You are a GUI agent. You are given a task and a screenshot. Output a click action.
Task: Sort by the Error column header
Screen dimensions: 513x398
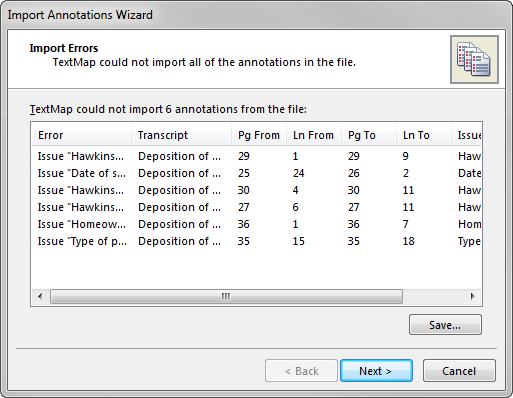coord(81,135)
